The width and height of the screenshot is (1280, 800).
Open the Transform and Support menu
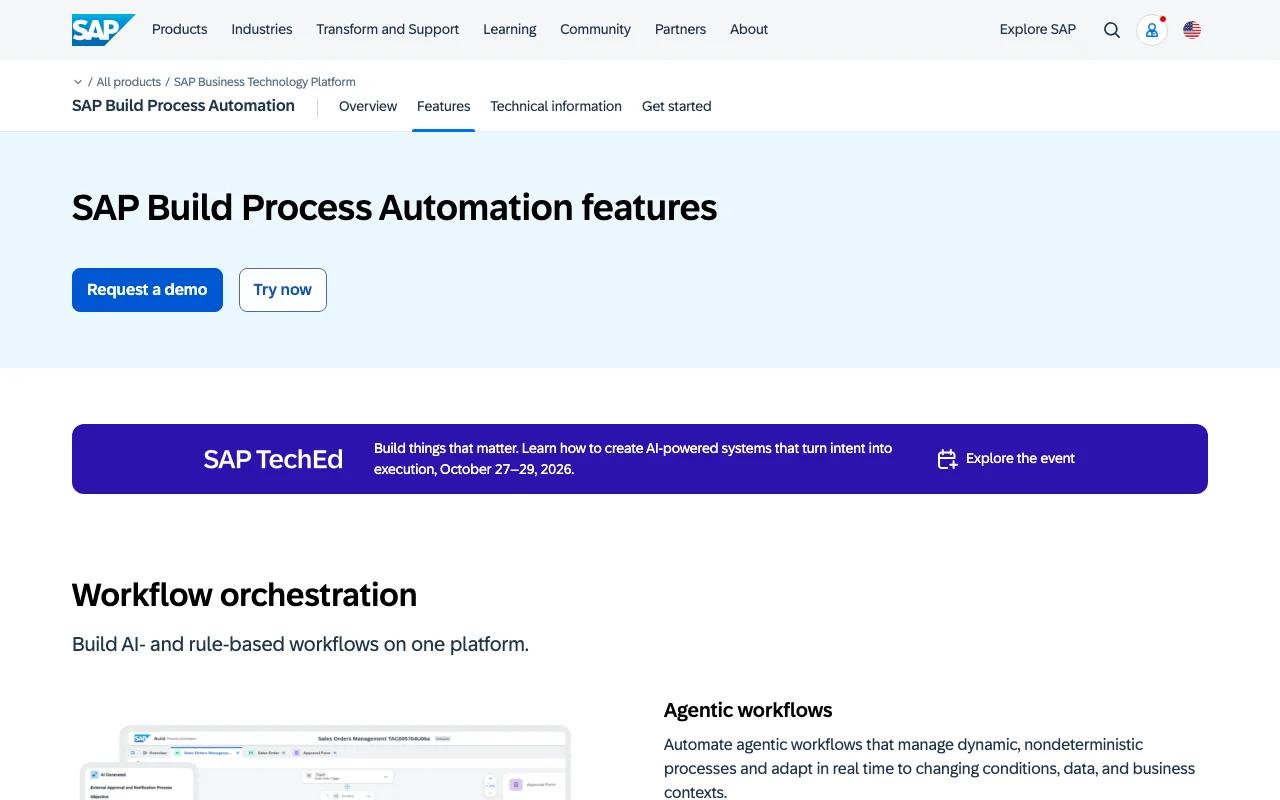(x=388, y=30)
